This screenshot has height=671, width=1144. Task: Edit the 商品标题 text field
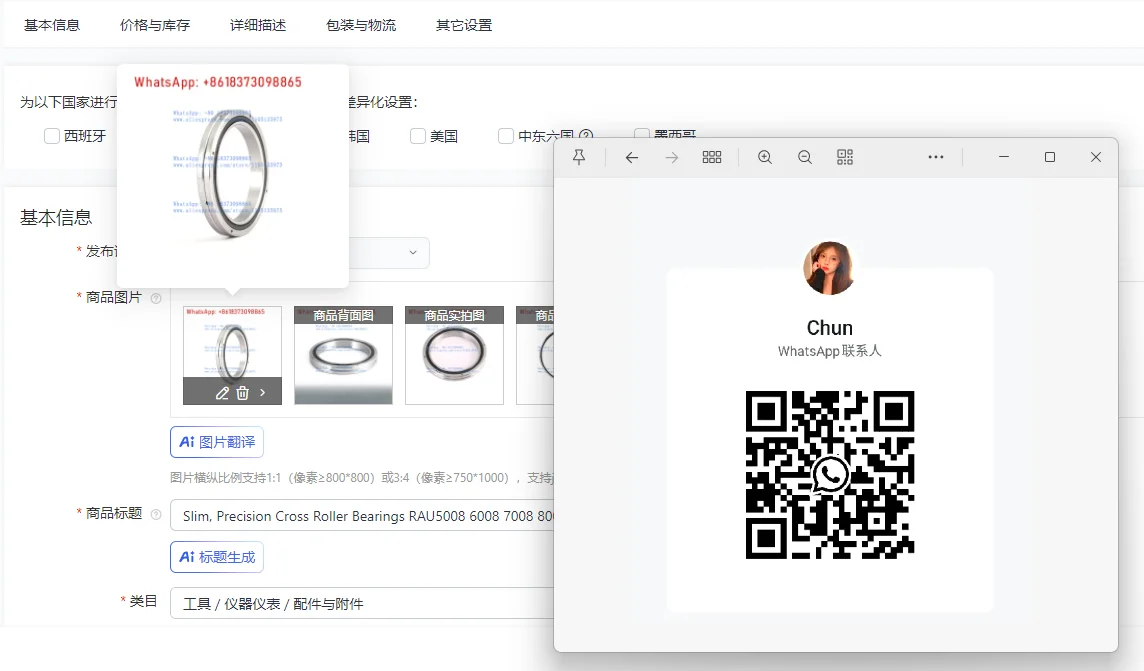point(363,516)
